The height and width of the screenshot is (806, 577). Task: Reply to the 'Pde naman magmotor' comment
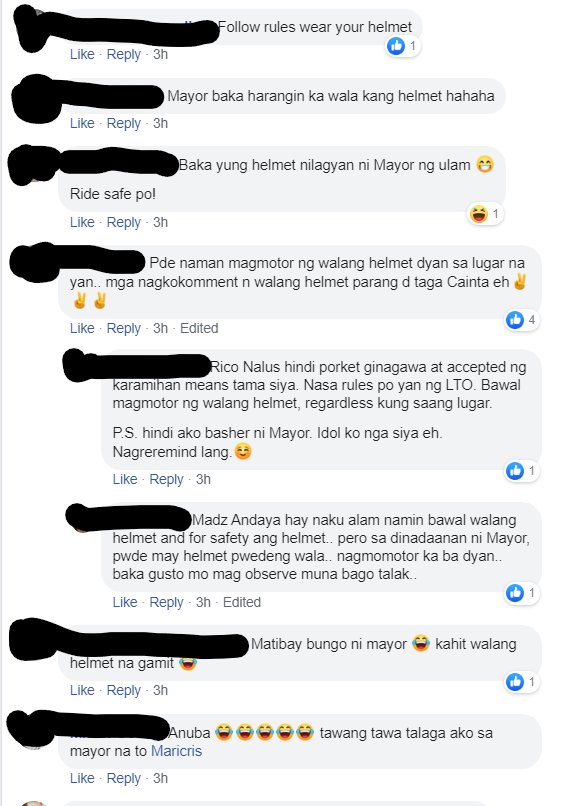(123, 328)
